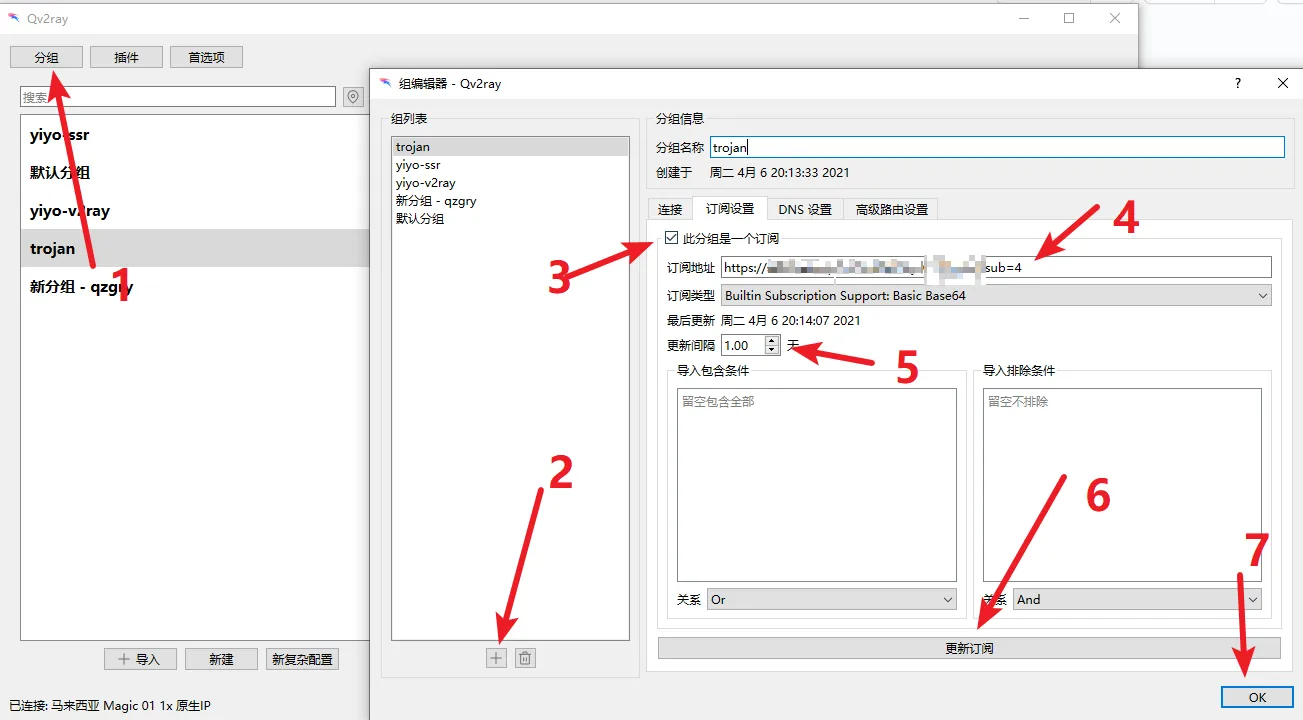Click the Qv2ray logo in main title bar
Image resolution: width=1303 pixels, height=720 pixels.
(x=13, y=18)
